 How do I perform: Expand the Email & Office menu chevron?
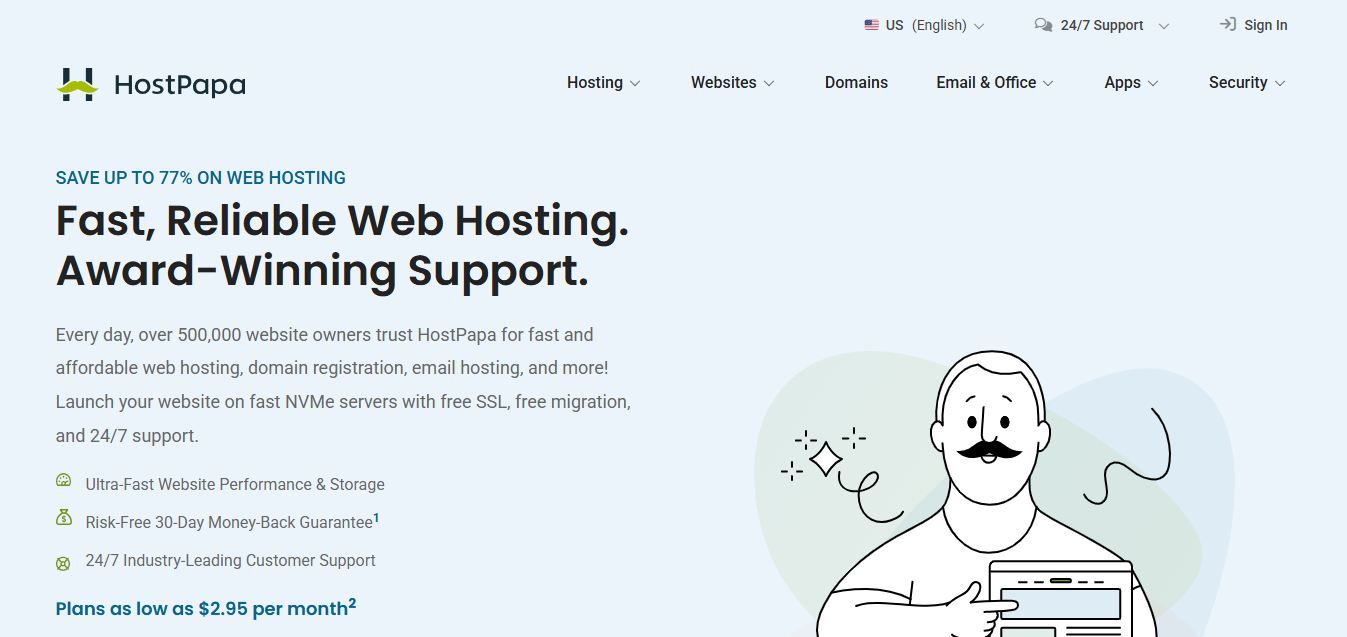[x=1048, y=84]
